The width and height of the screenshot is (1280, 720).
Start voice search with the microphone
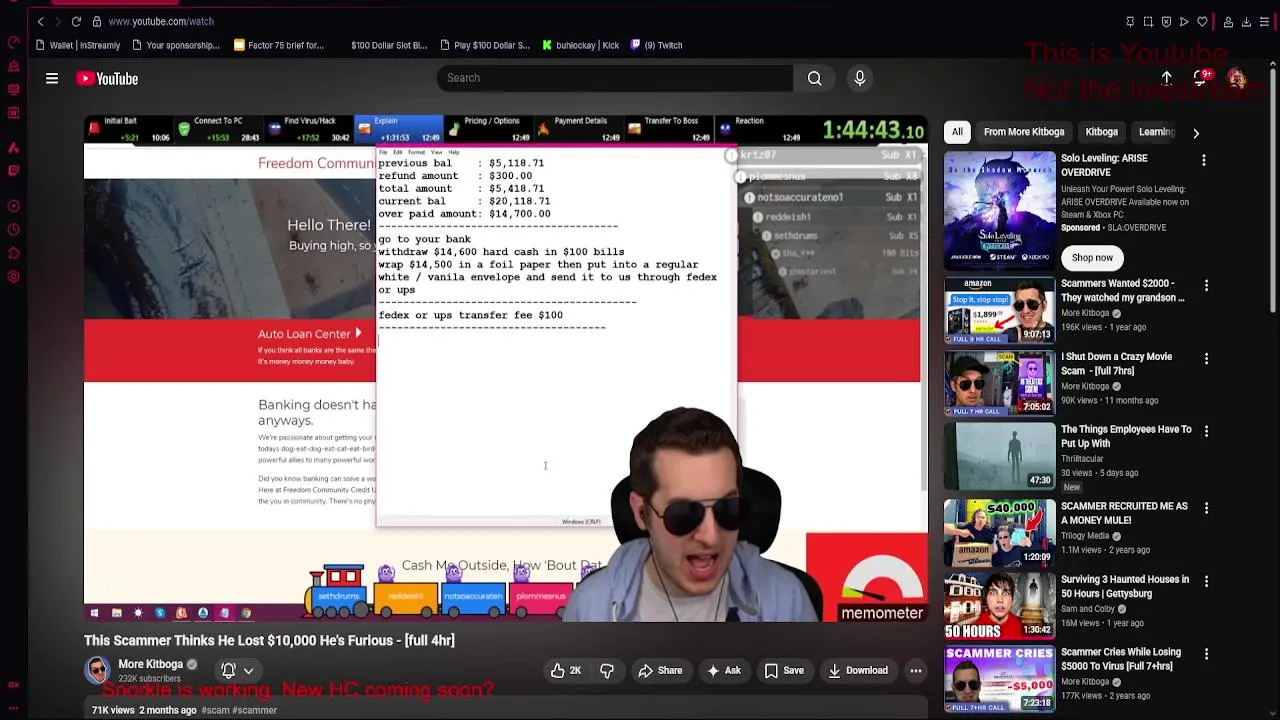click(x=860, y=78)
